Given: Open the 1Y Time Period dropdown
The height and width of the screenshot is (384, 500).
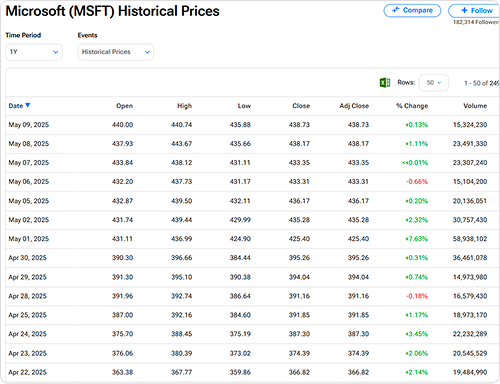Looking at the screenshot, I should (x=34, y=52).
